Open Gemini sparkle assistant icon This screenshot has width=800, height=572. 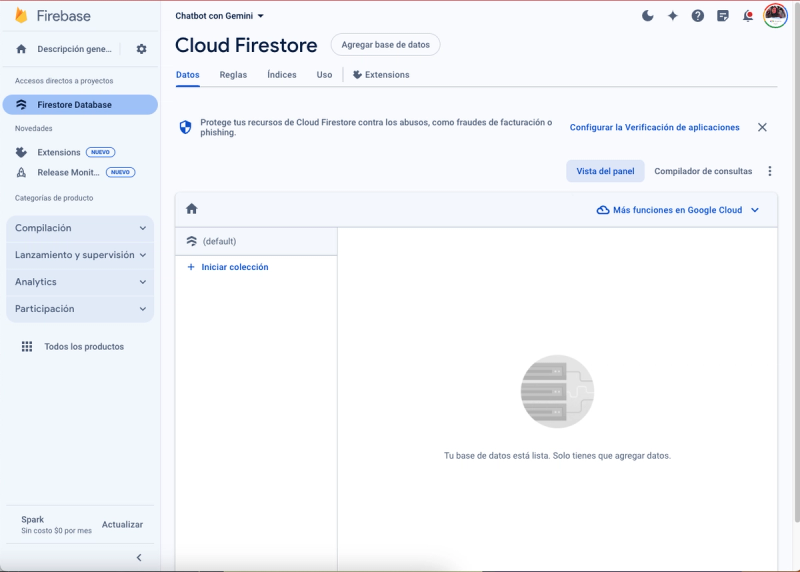pyautogui.click(x=672, y=16)
